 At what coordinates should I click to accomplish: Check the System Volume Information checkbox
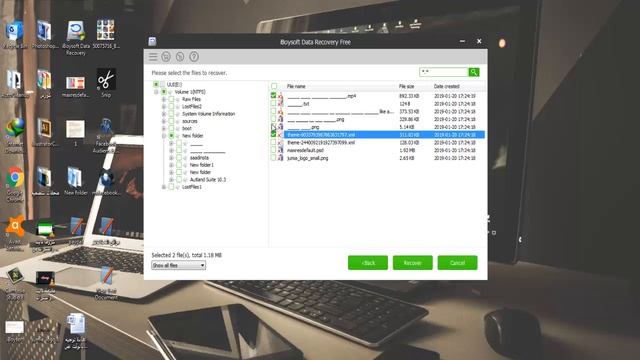(x=171, y=114)
